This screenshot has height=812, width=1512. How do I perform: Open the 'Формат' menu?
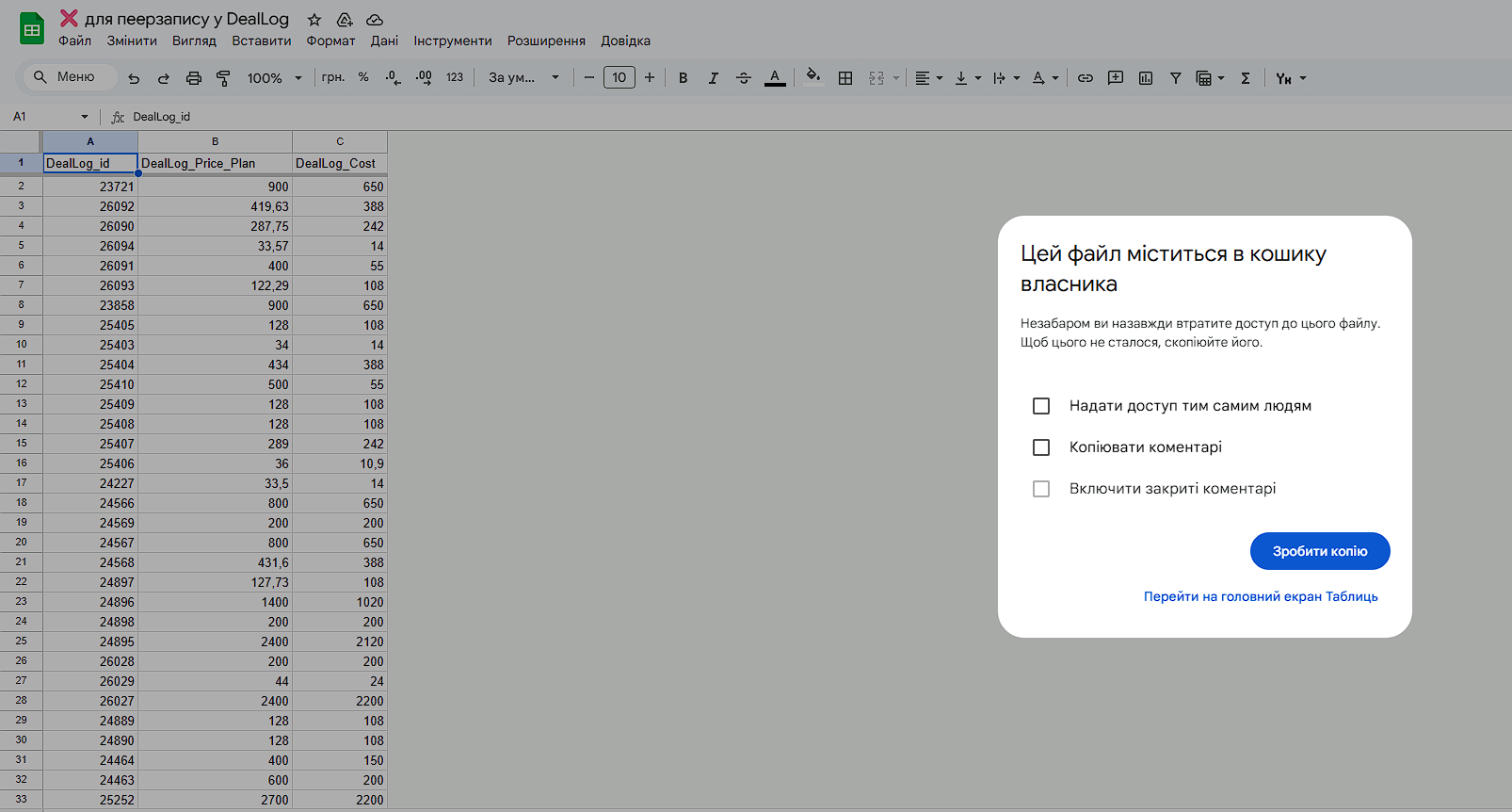tap(330, 41)
